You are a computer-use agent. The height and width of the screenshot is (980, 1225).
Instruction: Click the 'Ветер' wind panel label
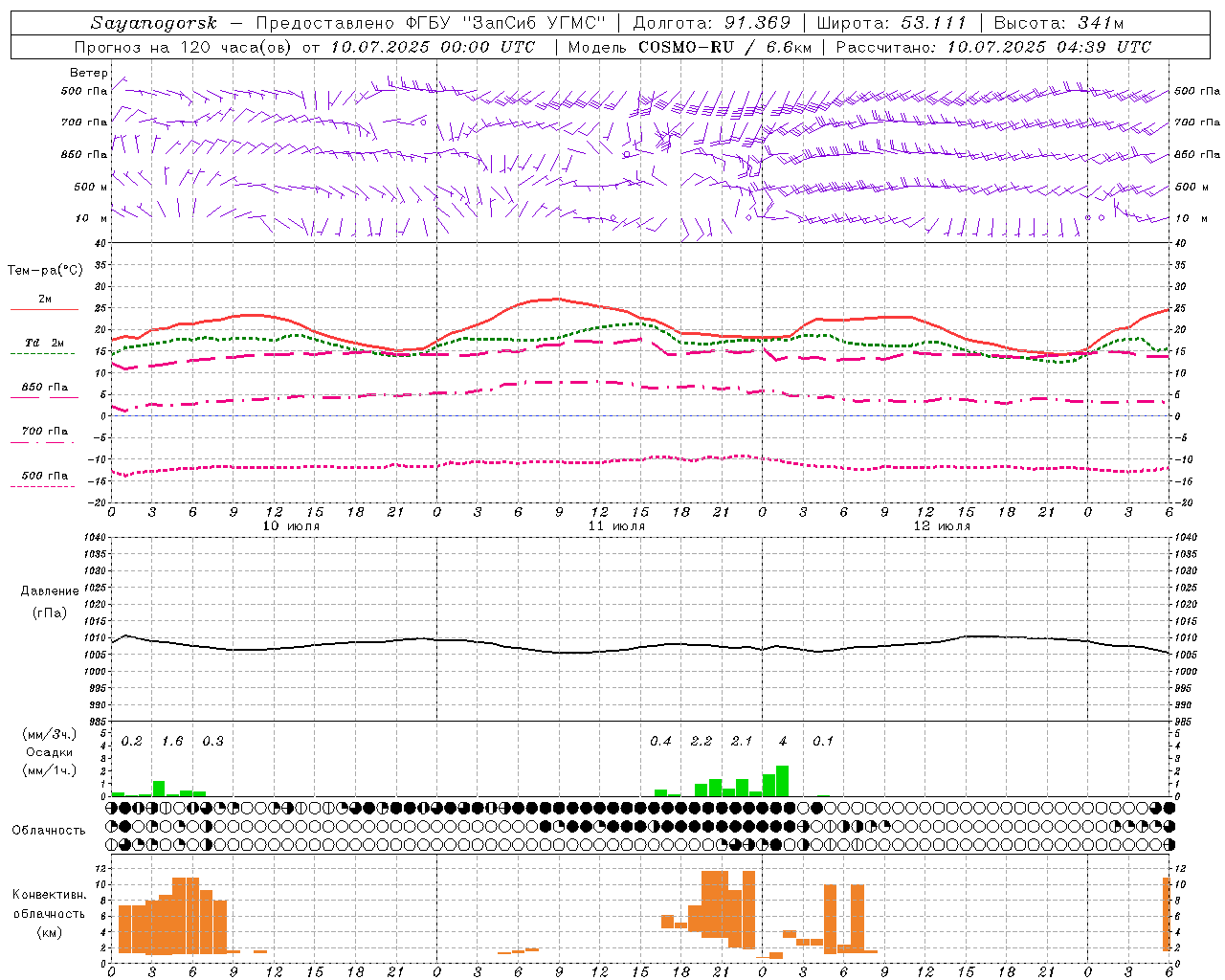(89, 73)
